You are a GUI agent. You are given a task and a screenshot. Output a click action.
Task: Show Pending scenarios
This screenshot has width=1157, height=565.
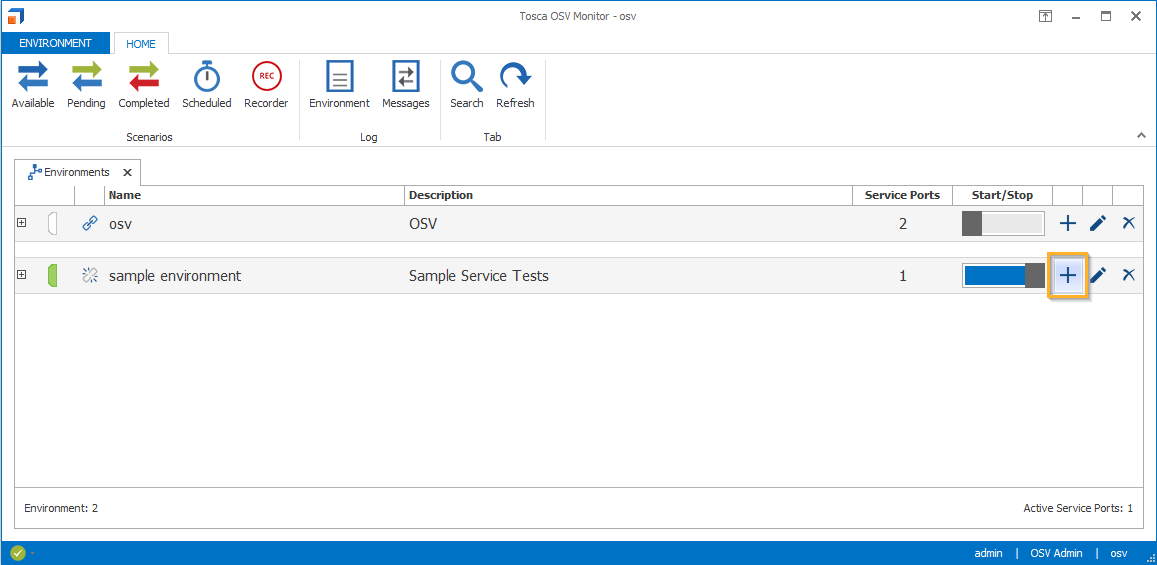tap(86, 85)
